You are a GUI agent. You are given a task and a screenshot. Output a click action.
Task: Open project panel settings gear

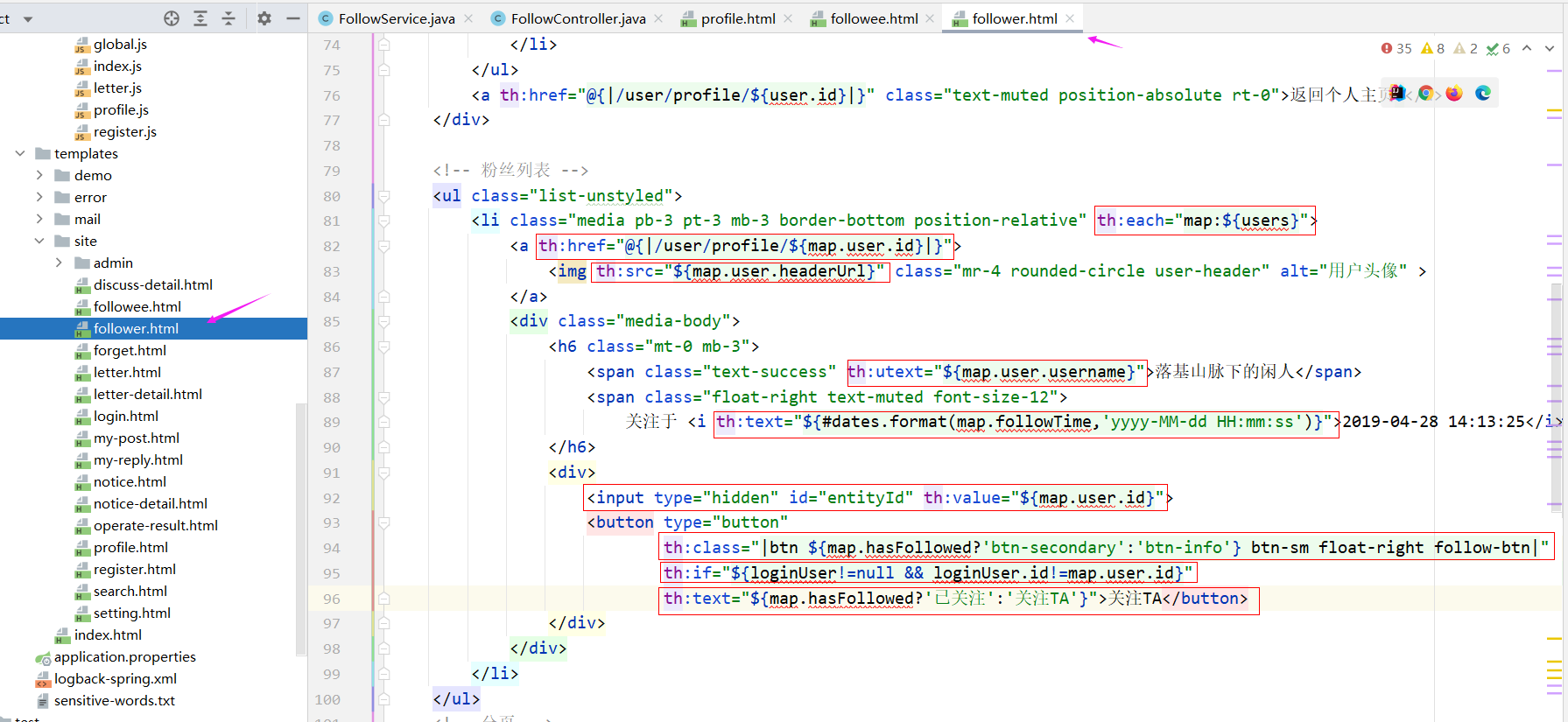[x=264, y=18]
